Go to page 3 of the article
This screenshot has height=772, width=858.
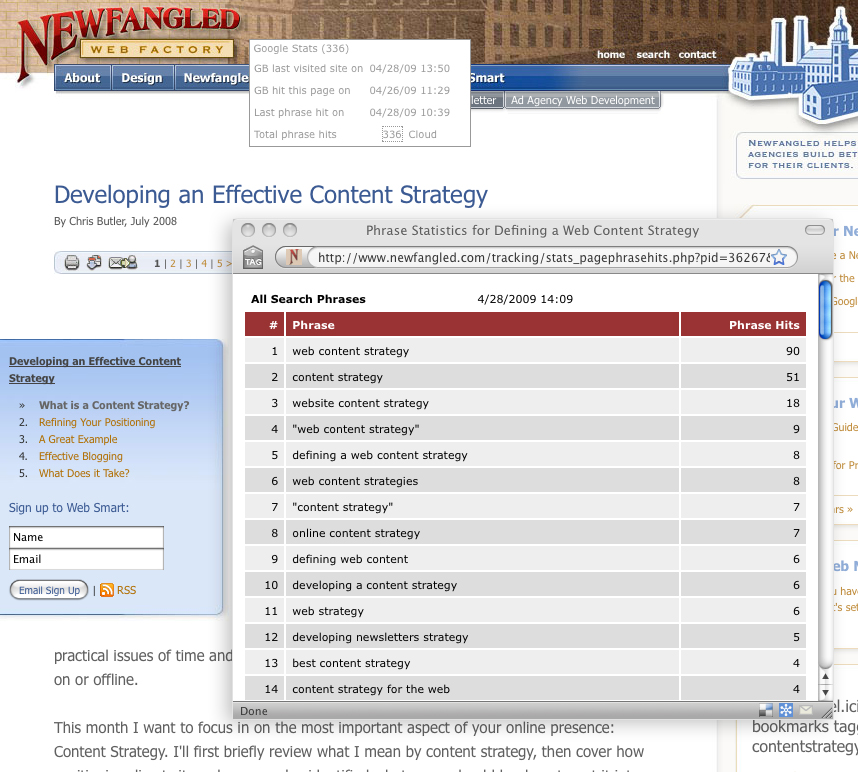[x=188, y=263]
